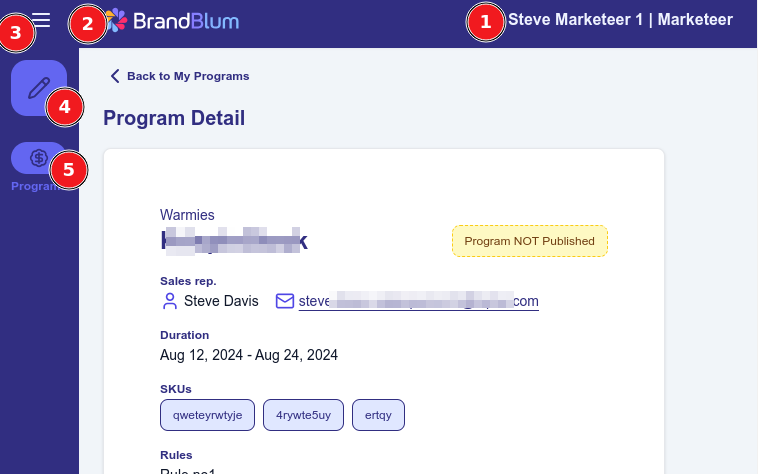758x474 pixels.
Task: Click the envelope icon before the email
Action: (x=285, y=301)
